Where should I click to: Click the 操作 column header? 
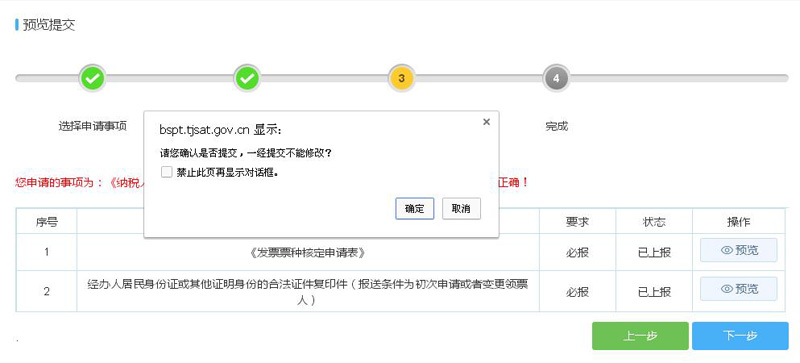tap(738, 222)
